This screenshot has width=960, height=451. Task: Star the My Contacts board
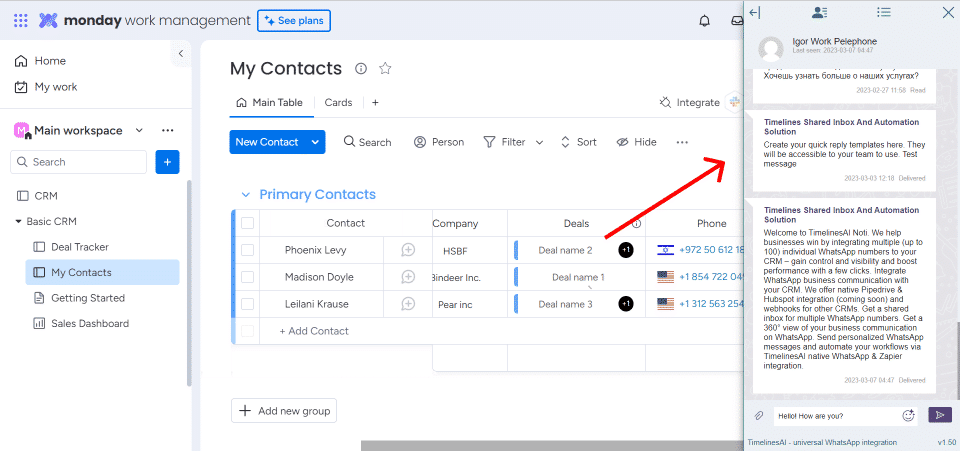click(385, 69)
